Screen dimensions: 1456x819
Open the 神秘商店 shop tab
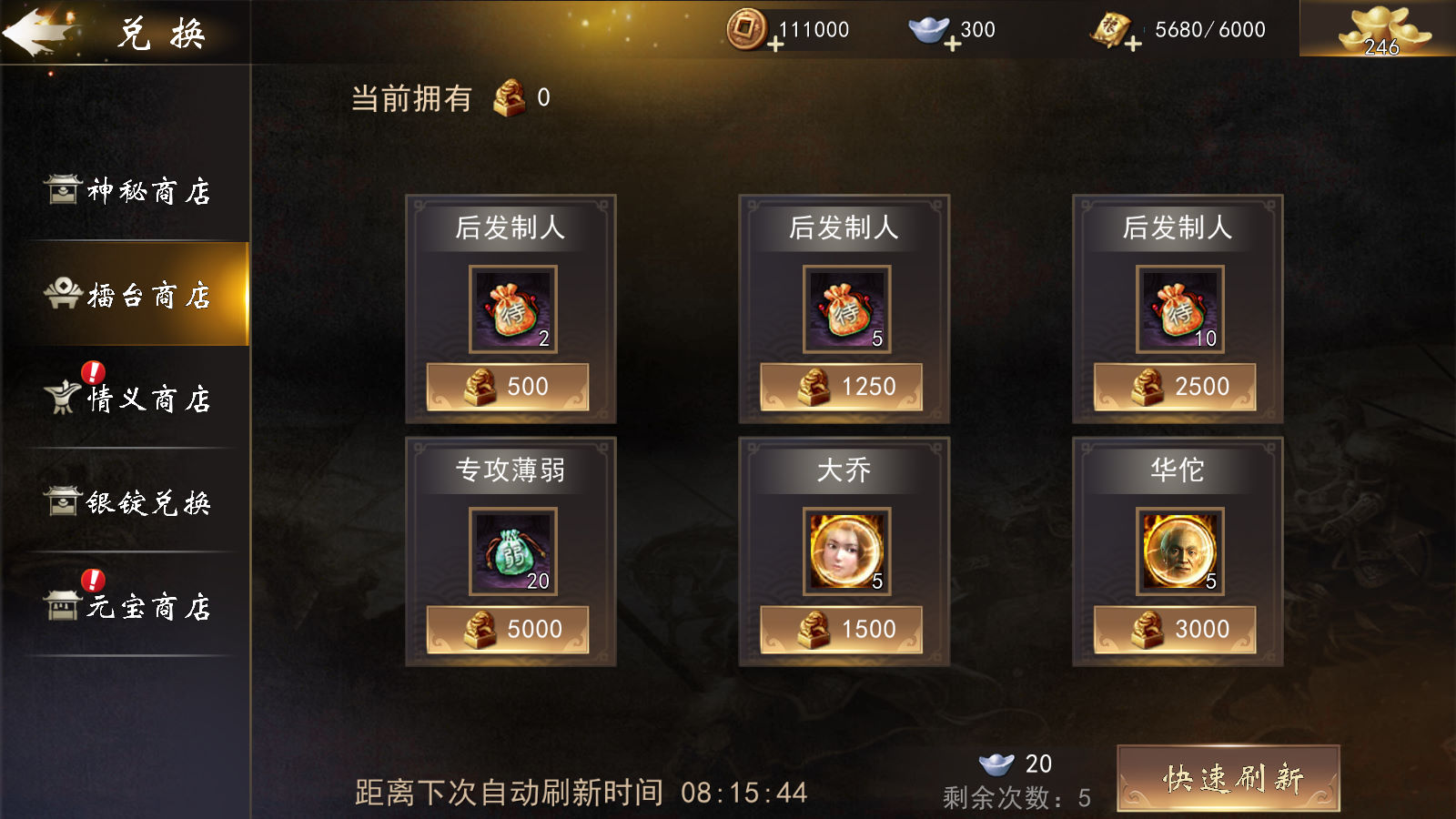tap(127, 190)
